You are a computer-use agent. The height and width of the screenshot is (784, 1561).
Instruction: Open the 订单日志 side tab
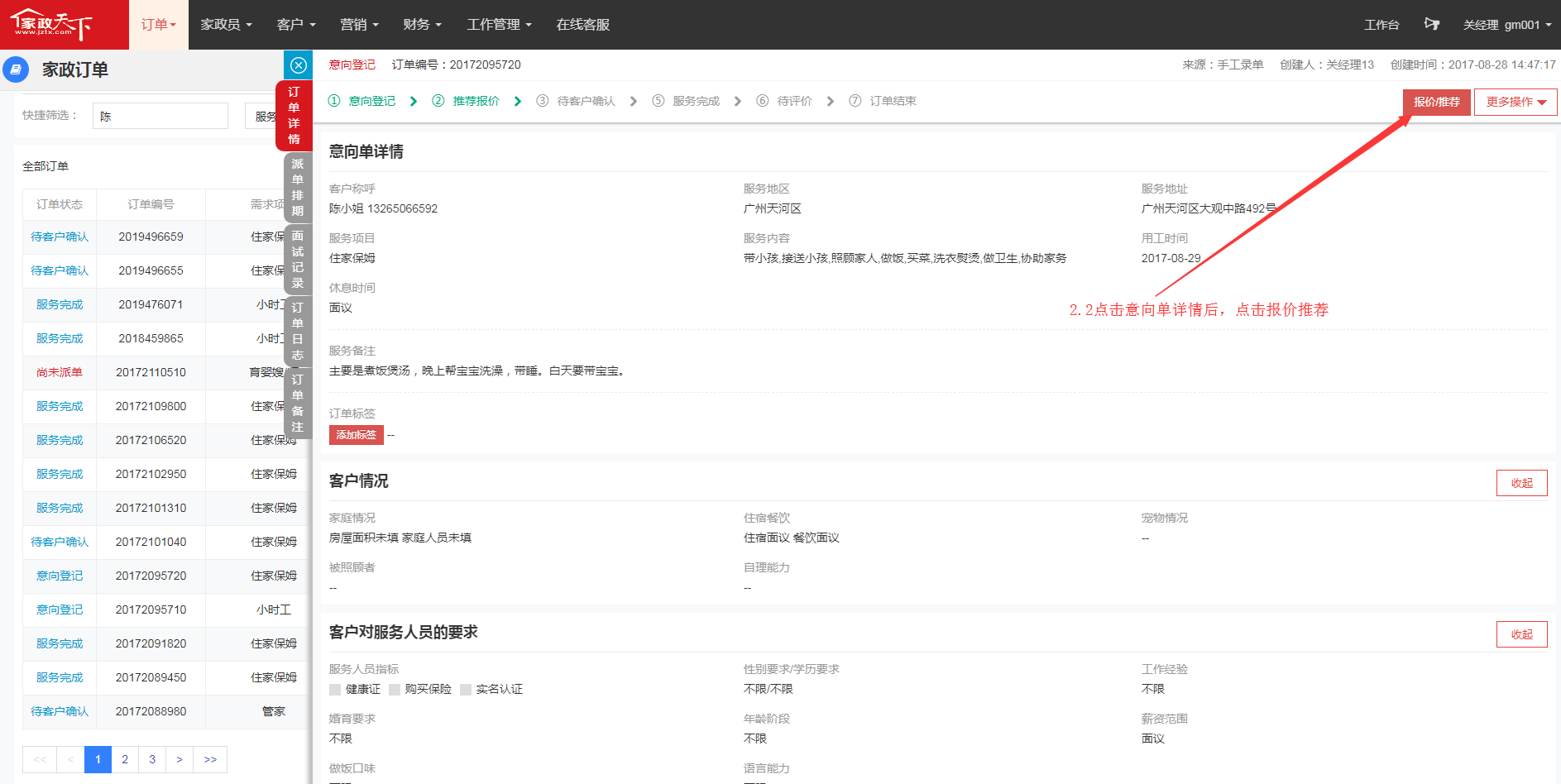click(x=298, y=332)
